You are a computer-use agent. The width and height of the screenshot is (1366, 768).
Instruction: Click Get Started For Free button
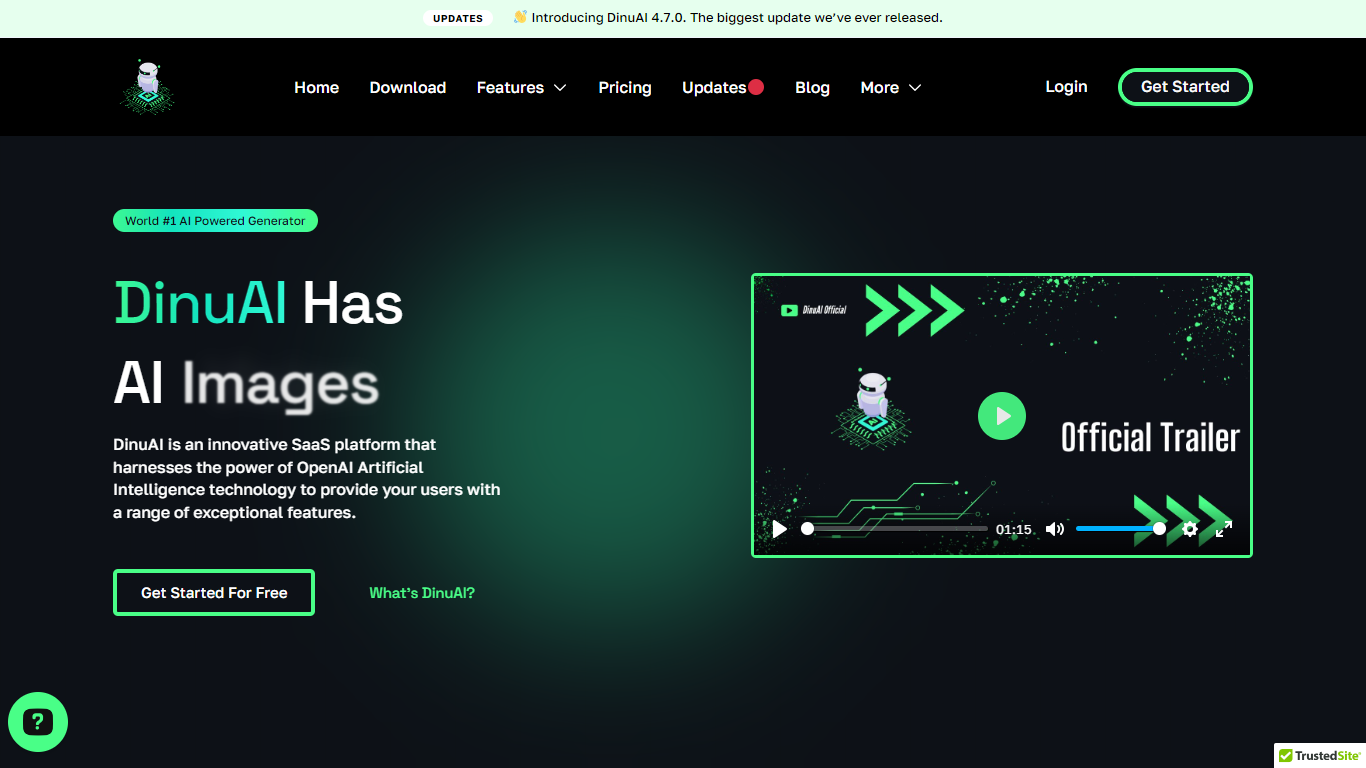[x=214, y=593]
